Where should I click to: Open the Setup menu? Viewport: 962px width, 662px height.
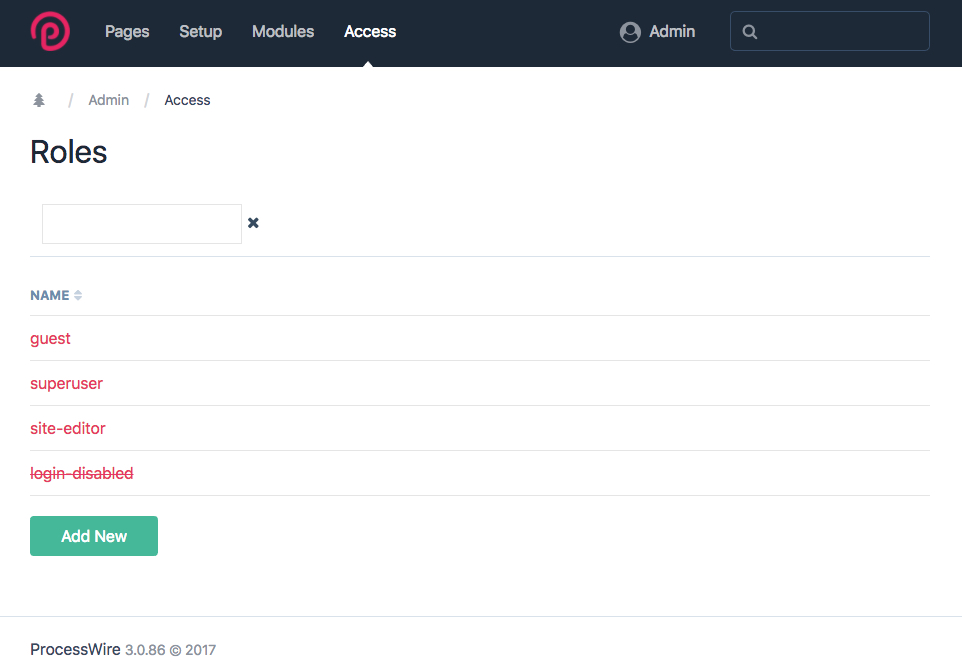(x=200, y=31)
